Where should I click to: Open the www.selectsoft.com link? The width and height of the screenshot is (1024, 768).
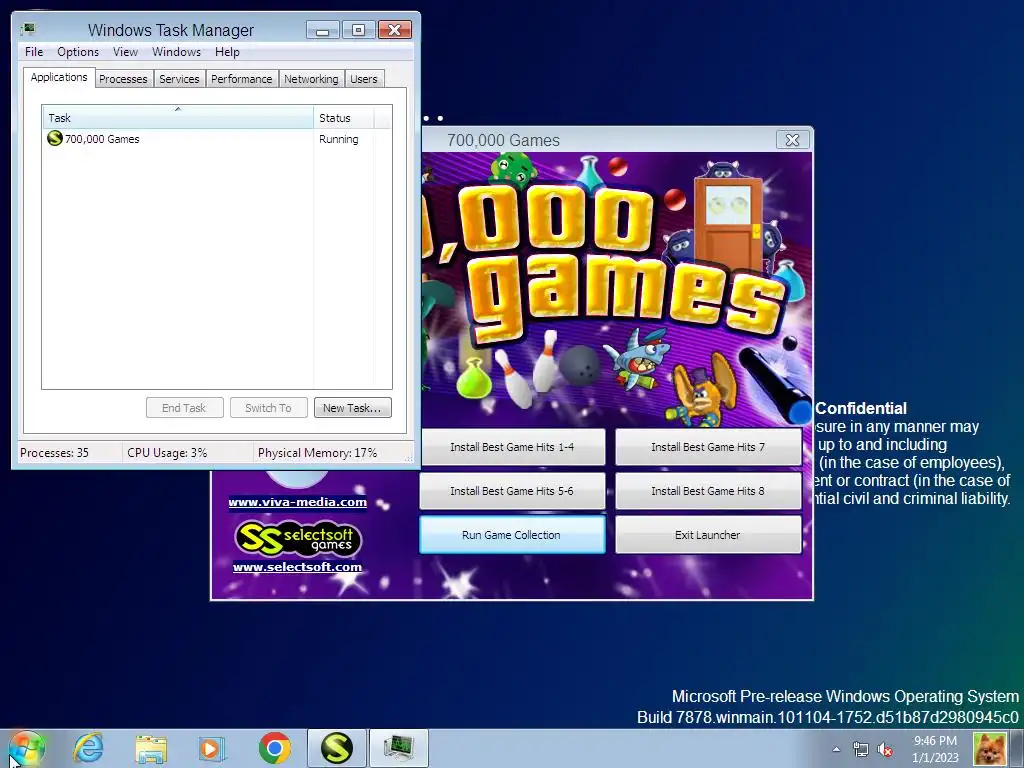(x=297, y=567)
